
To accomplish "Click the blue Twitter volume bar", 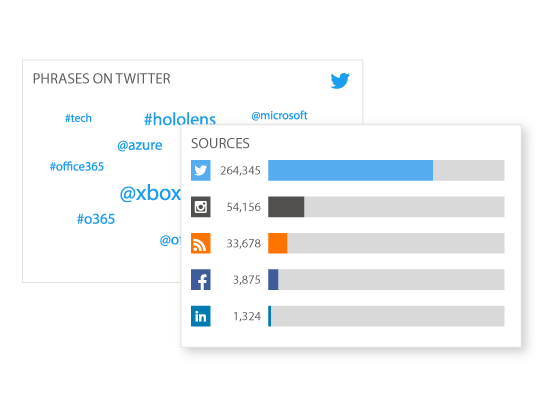I will [351, 170].
